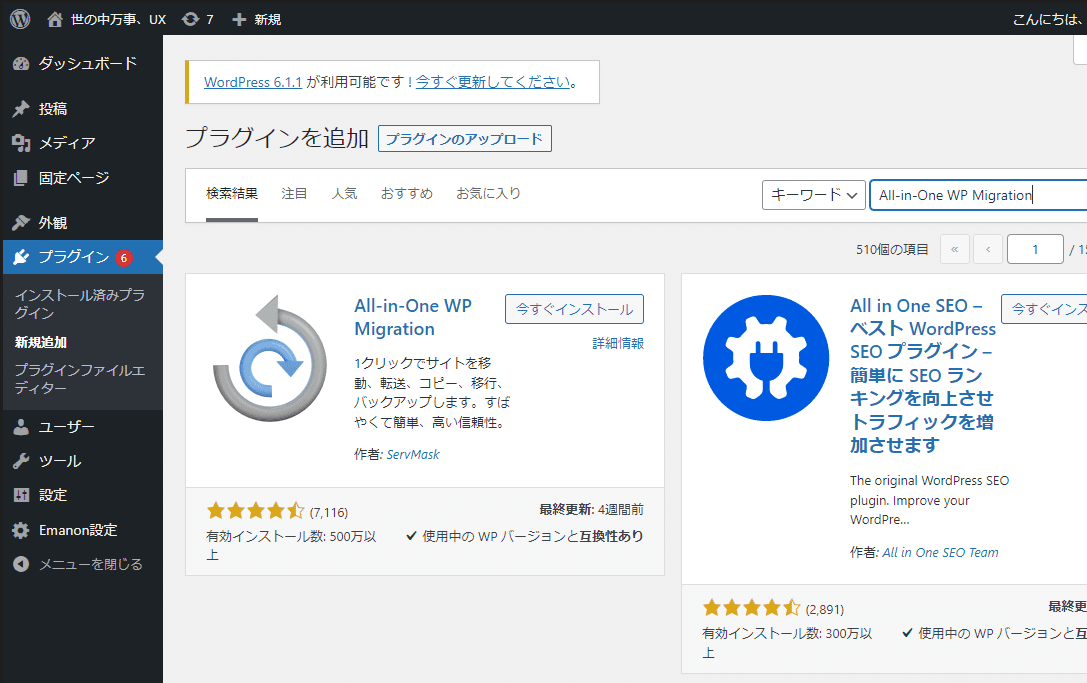Open ServMask author link

(x=412, y=455)
